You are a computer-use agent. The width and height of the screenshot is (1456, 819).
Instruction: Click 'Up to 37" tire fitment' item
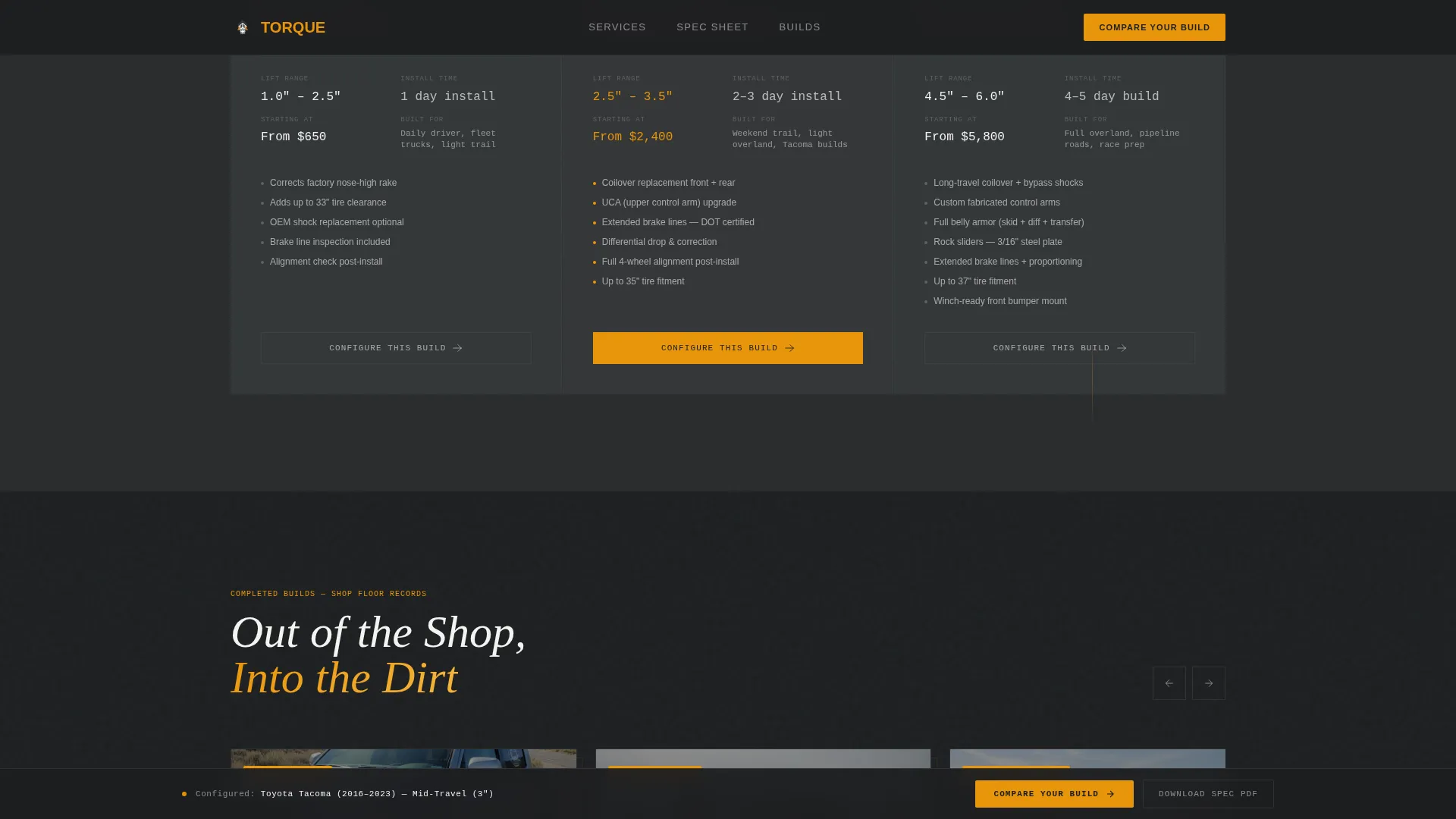coord(974,281)
